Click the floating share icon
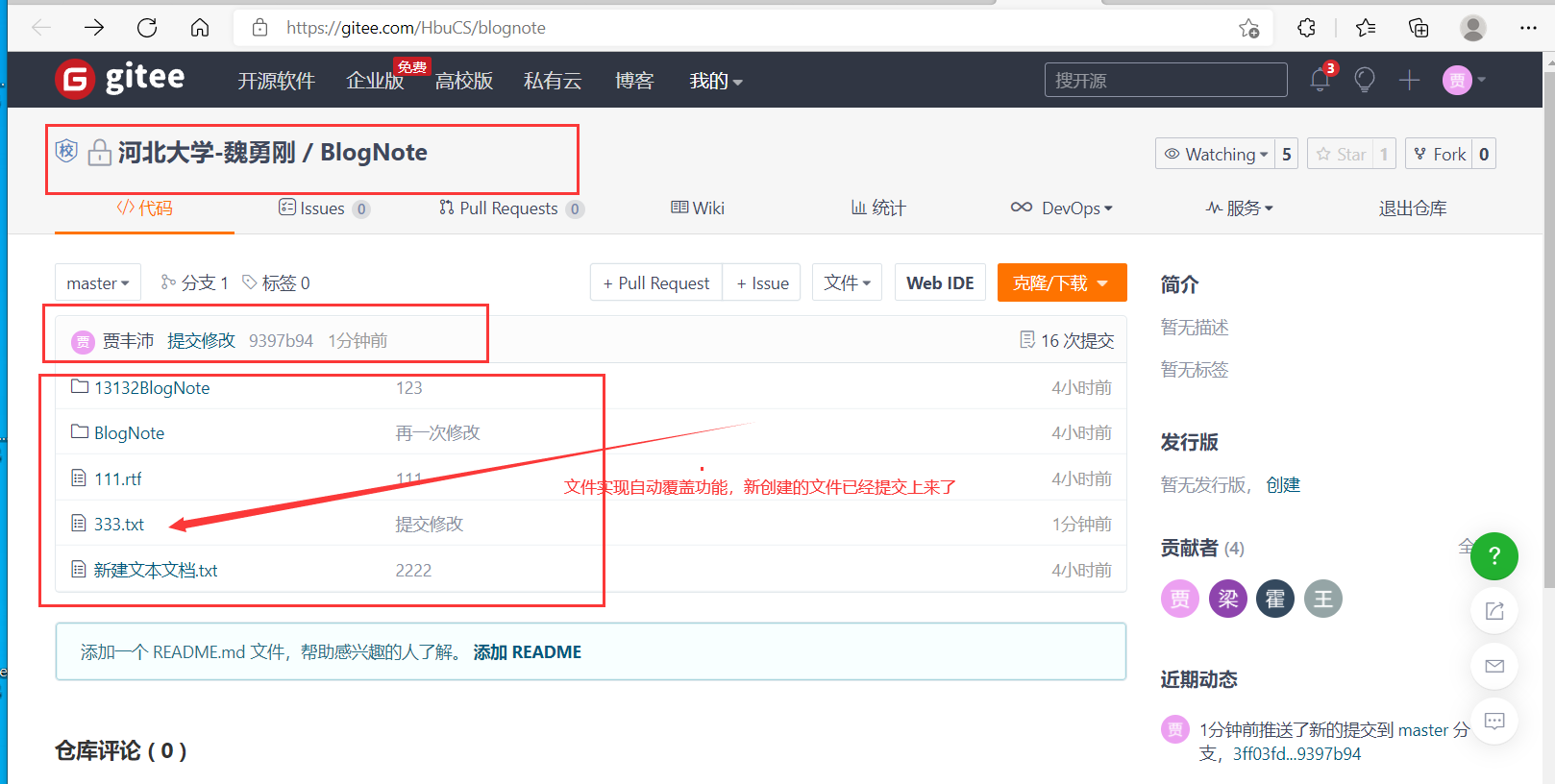1555x784 pixels. click(x=1494, y=610)
